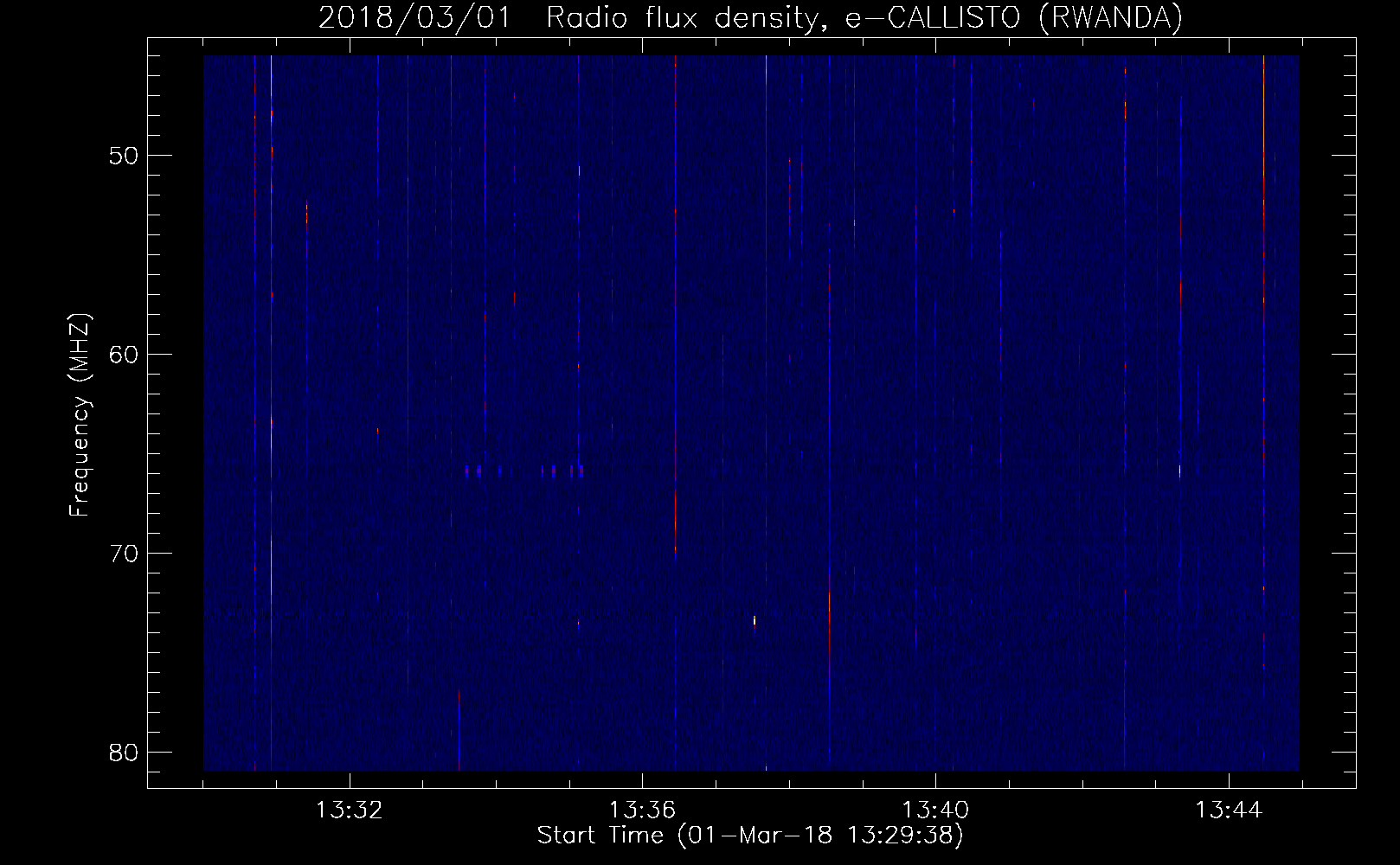This screenshot has height=865, width=1400.
Task: Click the plot title 'Radio flux density, e-CALLISTO (RWANDA)'
Action: pos(864,18)
